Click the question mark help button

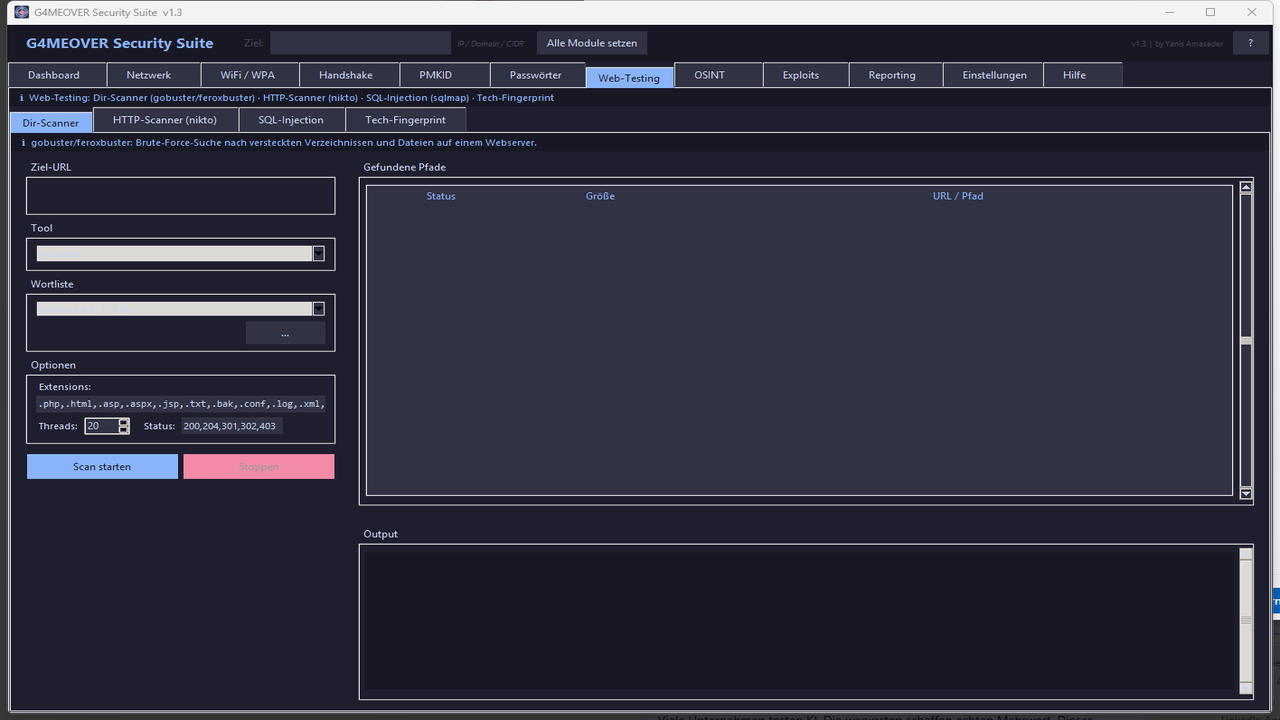coord(1251,43)
